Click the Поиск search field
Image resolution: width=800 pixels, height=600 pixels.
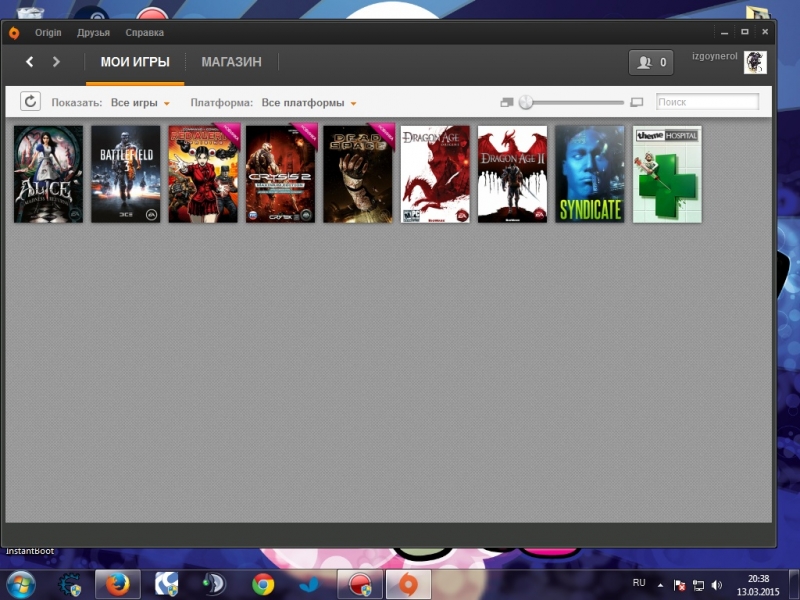(707, 102)
